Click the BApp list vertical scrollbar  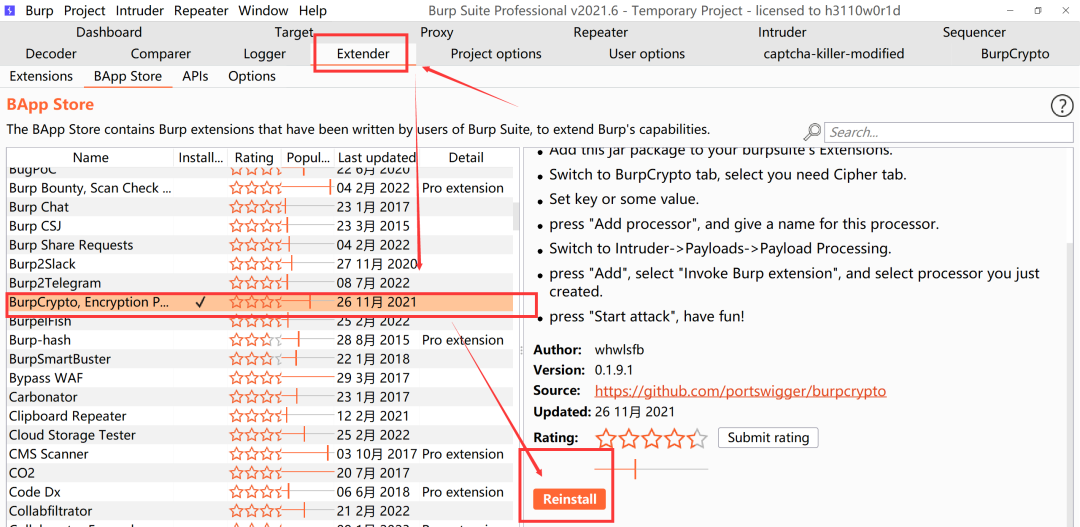pos(516,216)
